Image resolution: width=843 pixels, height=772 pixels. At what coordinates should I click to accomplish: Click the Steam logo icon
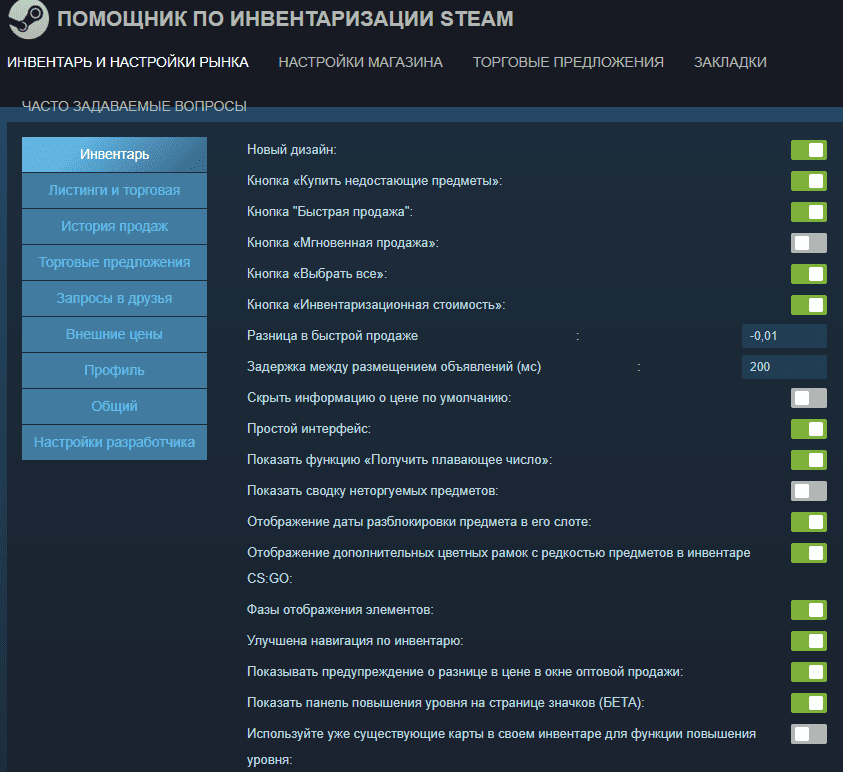tap(26, 20)
